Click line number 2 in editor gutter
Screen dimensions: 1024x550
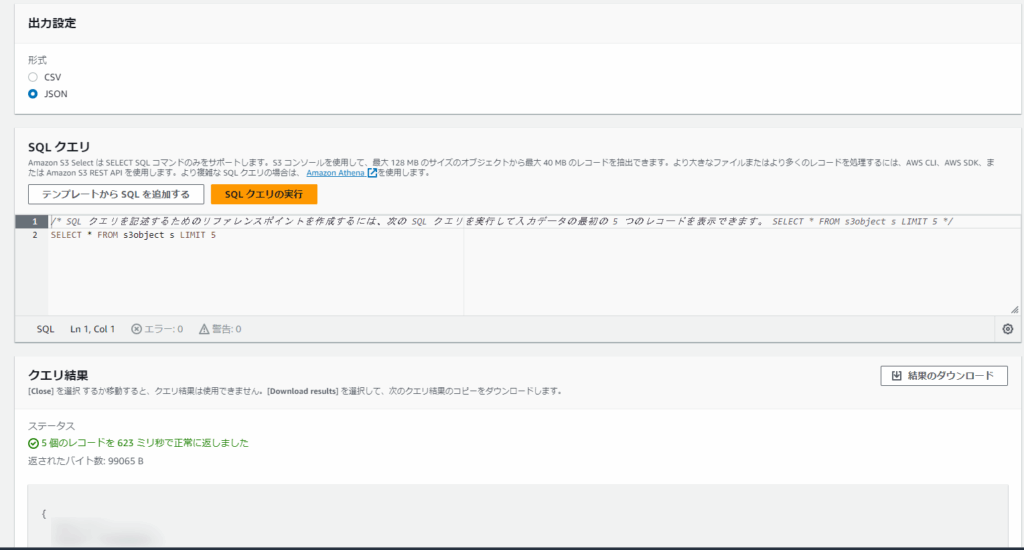coord(34,235)
